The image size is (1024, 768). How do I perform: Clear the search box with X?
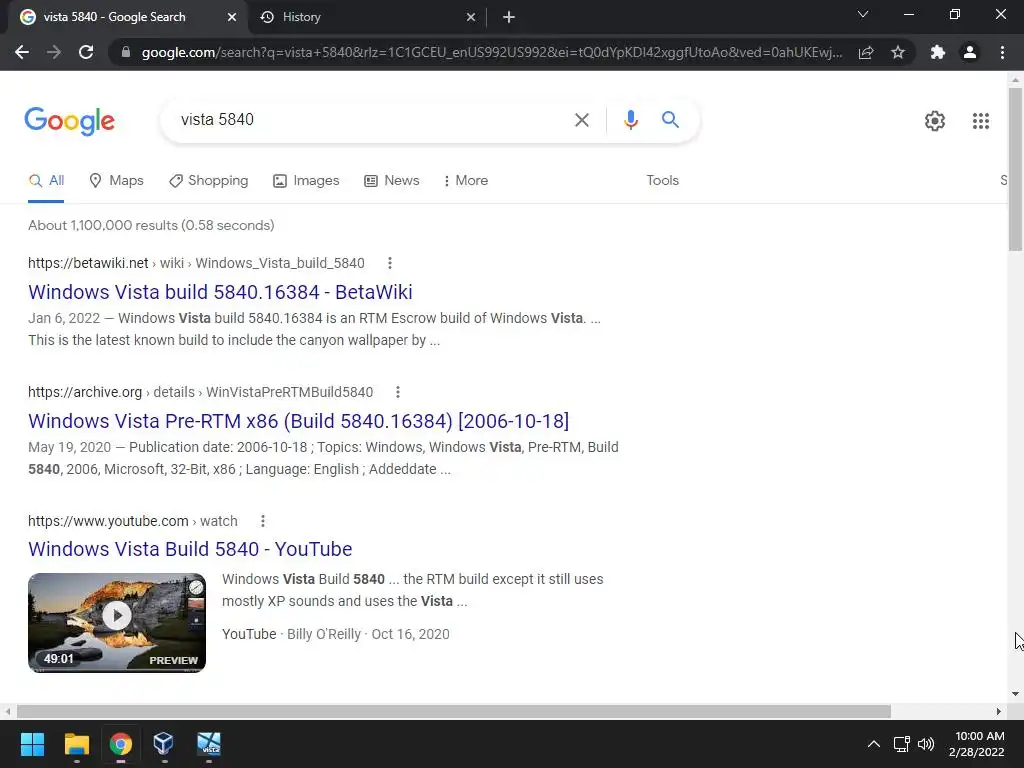(582, 120)
